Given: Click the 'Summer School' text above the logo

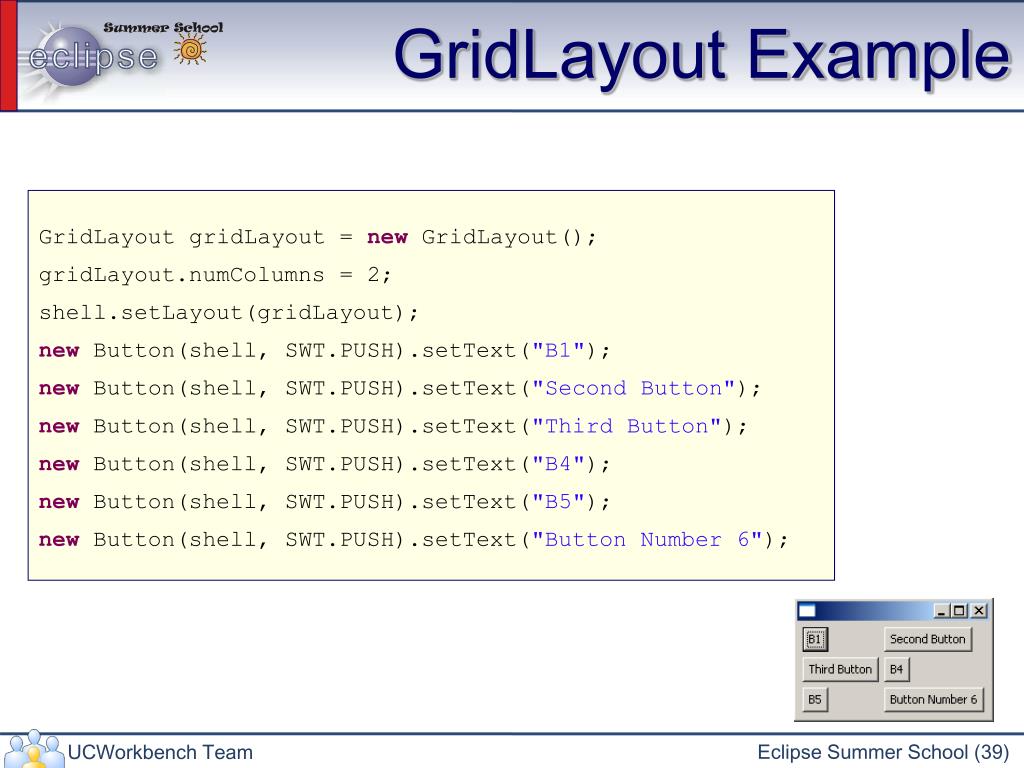Looking at the screenshot, I should click(x=163, y=27).
